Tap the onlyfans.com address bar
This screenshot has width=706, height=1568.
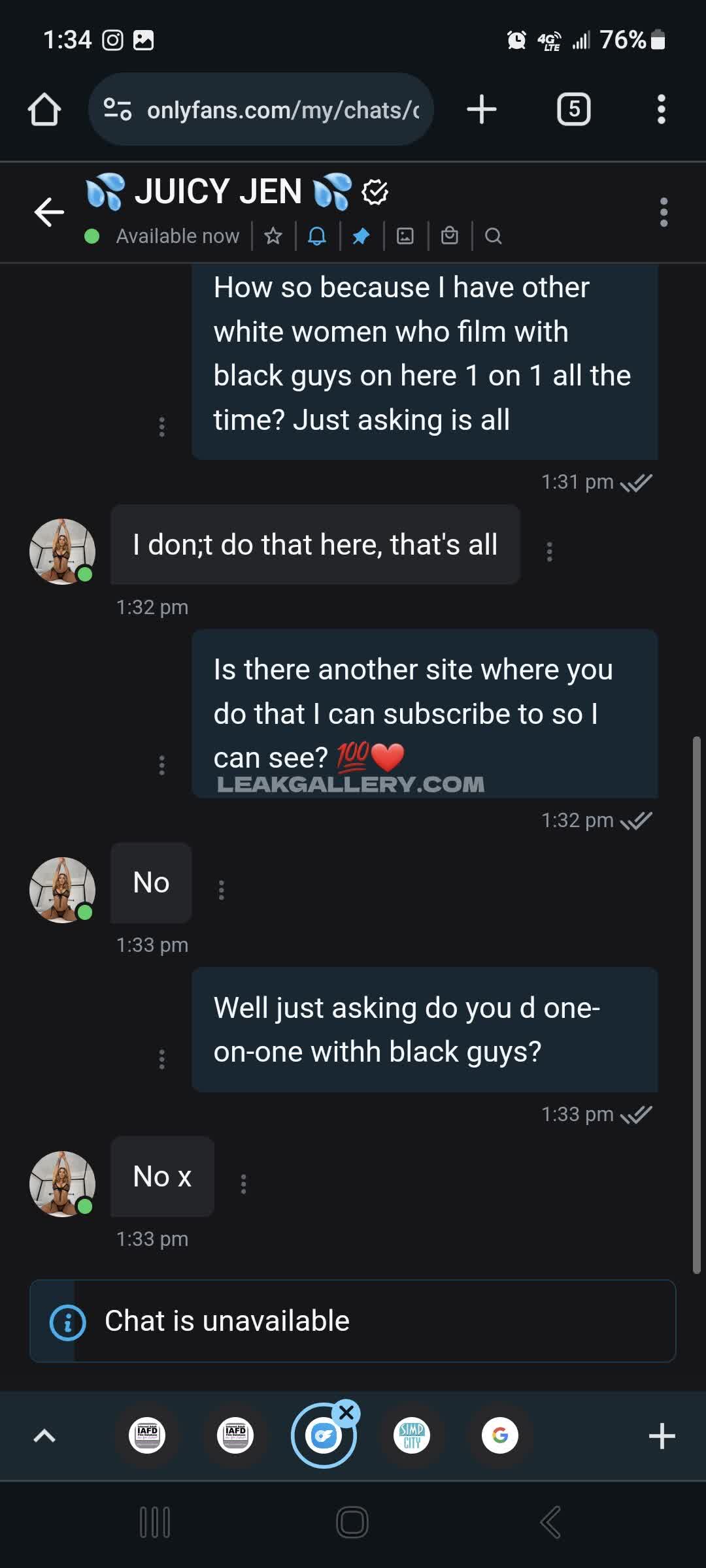281,110
